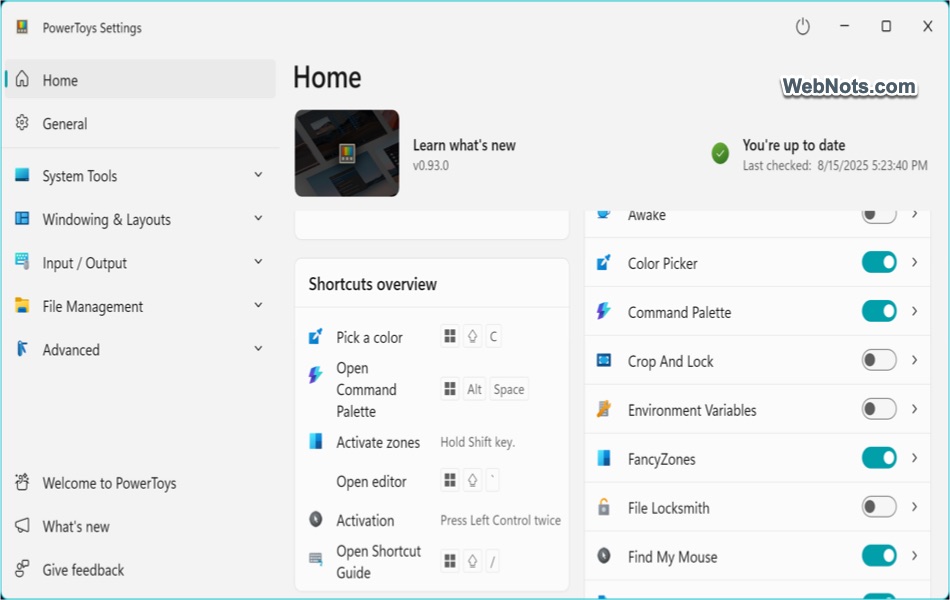
Task: Click the green up-to-date checkmark icon
Action: [x=720, y=154]
